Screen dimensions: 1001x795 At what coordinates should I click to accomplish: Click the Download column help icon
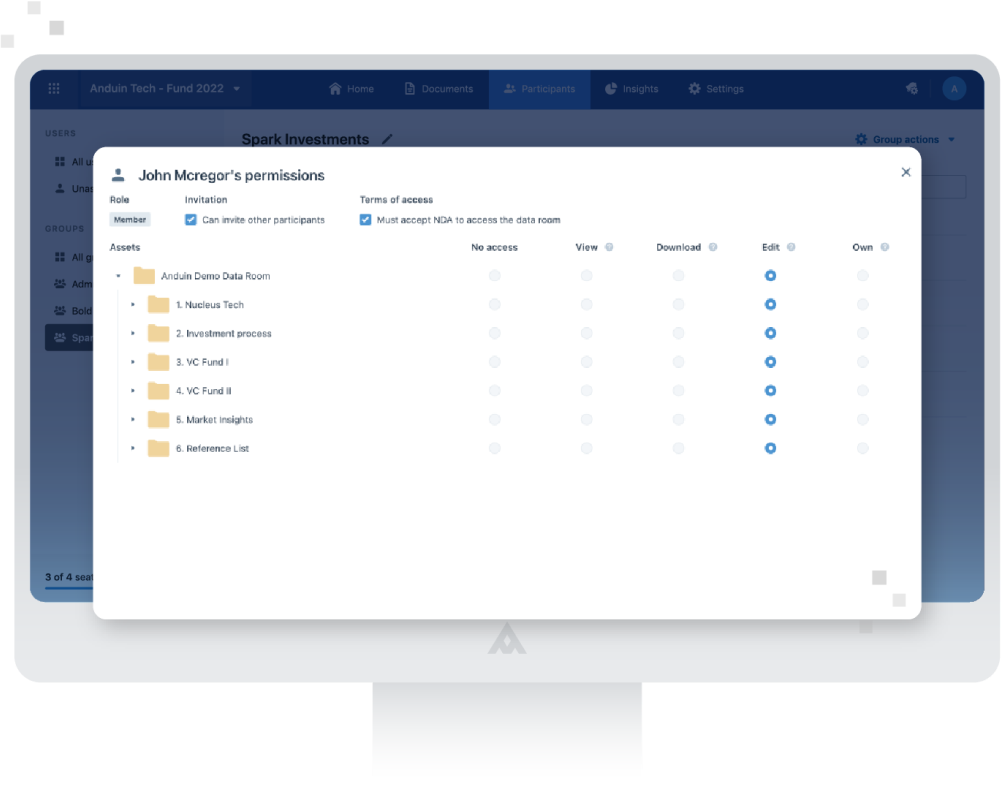pyautogui.click(x=713, y=247)
